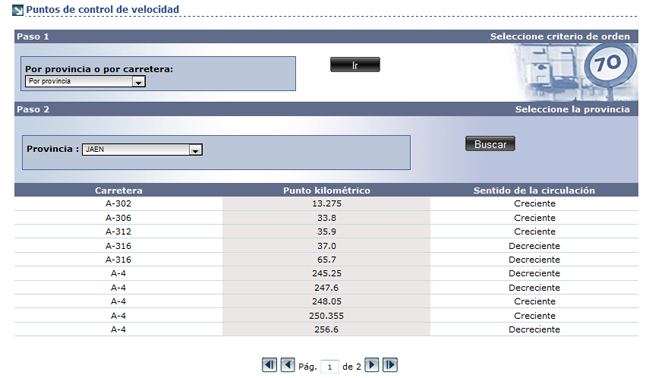Click the Ir button
The image size is (668, 378).
[355, 65]
